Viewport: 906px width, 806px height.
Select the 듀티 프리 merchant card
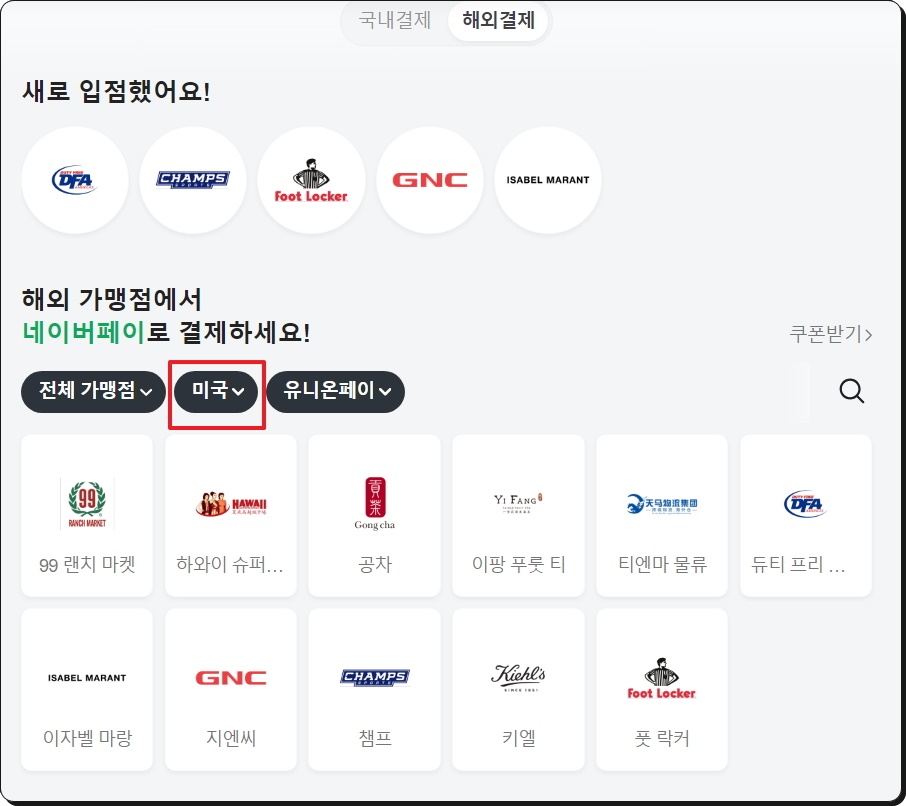[x=806, y=515]
